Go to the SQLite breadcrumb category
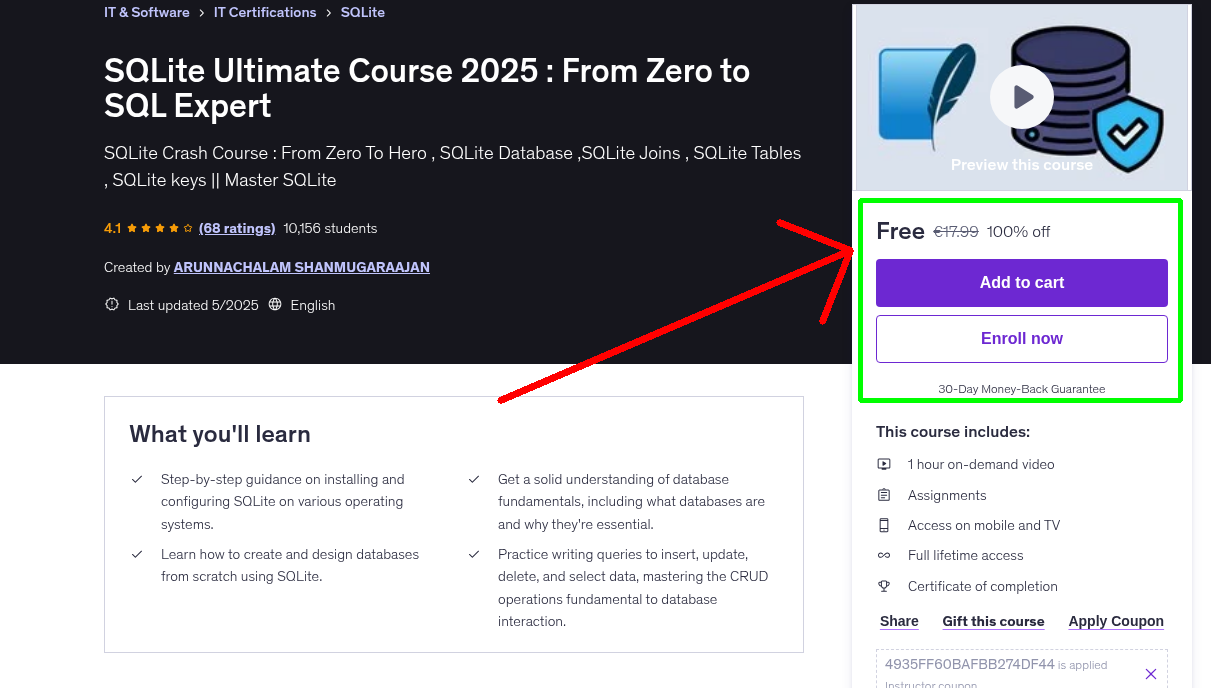 click(x=362, y=12)
